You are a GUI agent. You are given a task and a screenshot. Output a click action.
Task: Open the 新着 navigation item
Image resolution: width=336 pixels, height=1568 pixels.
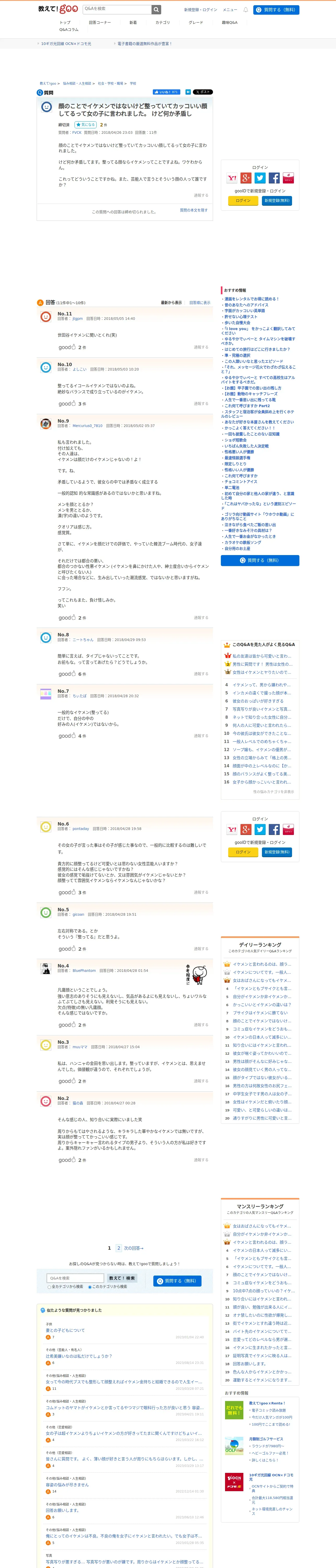tap(133, 22)
